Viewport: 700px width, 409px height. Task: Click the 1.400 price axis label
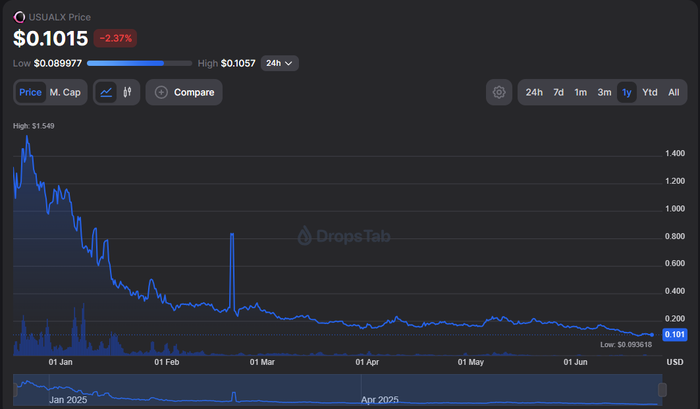(675, 154)
